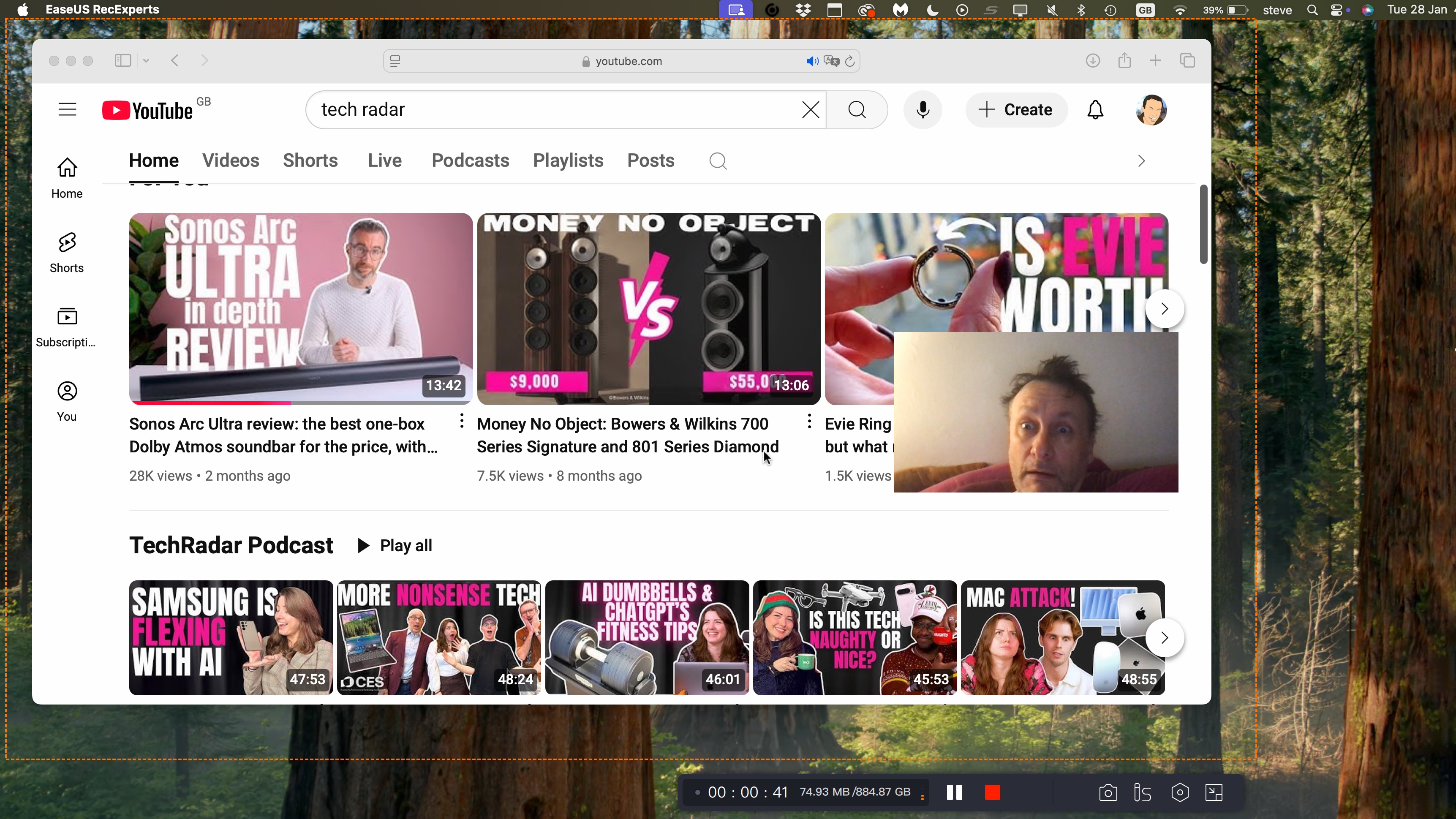The image size is (1456, 819).
Task: Click the page vertical scrollbar thumb
Action: (1203, 224)
